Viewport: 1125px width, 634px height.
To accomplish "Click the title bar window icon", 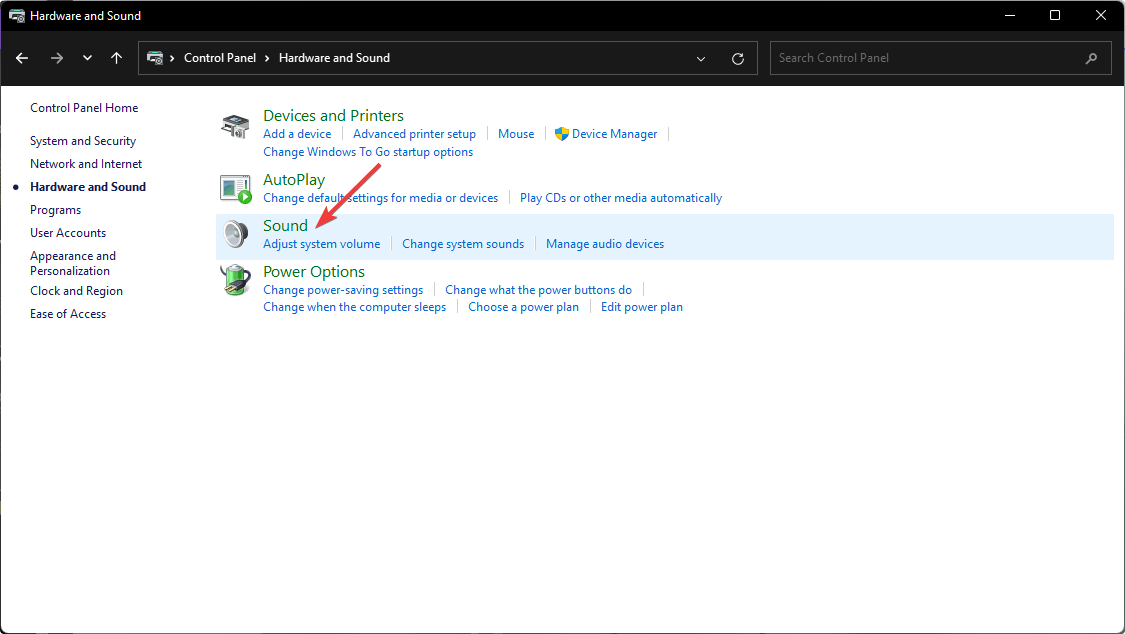I will tap(17, 15).
